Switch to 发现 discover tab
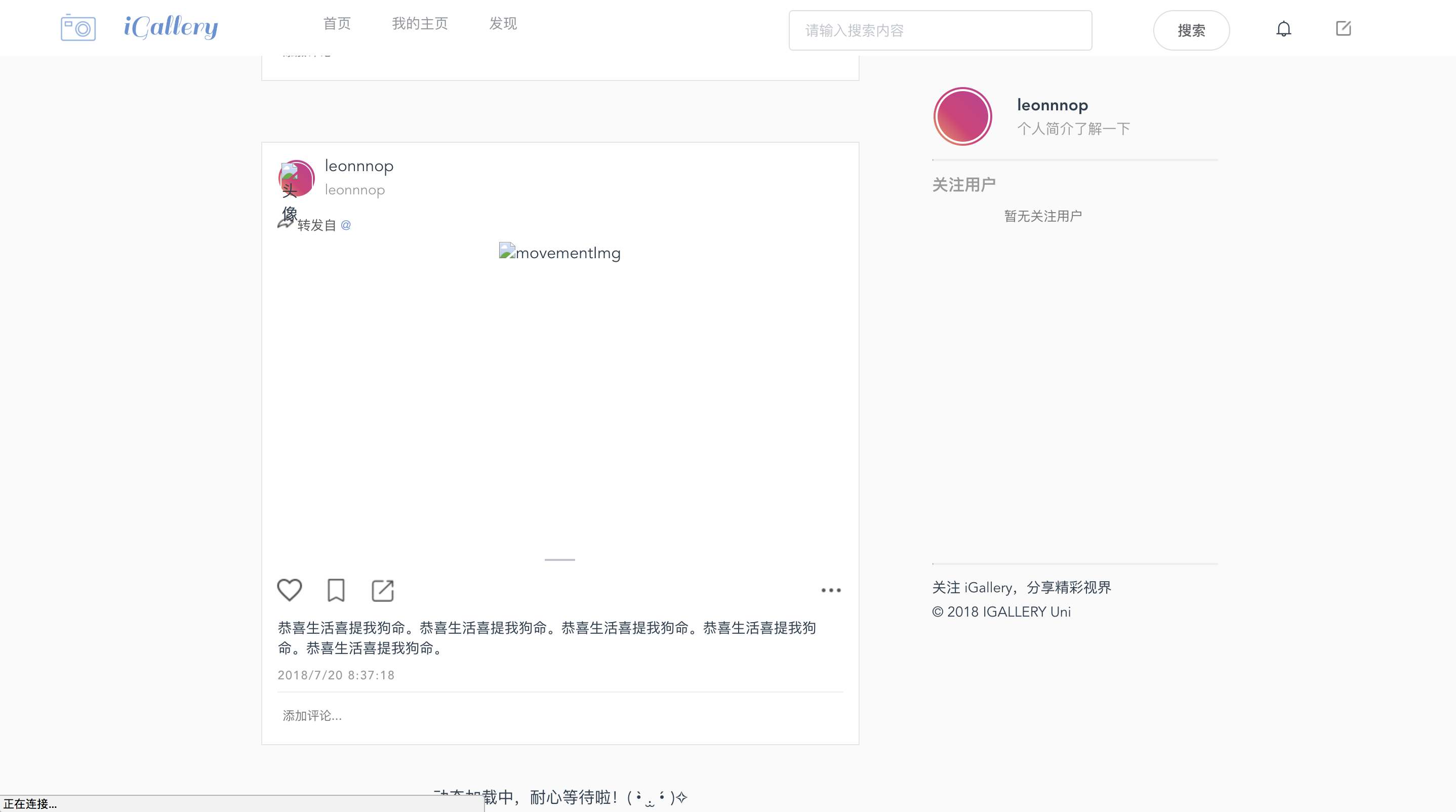 [x=503, y=24]
